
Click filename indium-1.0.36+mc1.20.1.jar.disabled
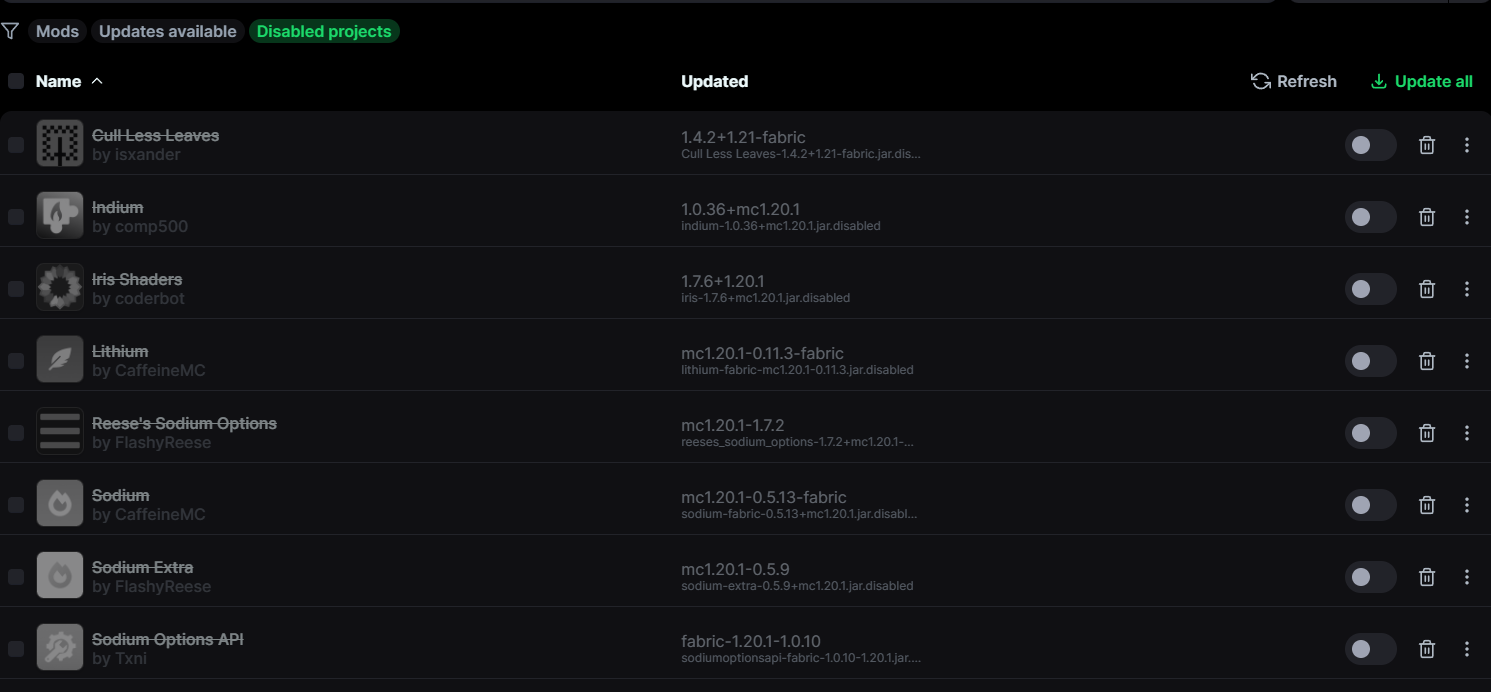[781, 226]
